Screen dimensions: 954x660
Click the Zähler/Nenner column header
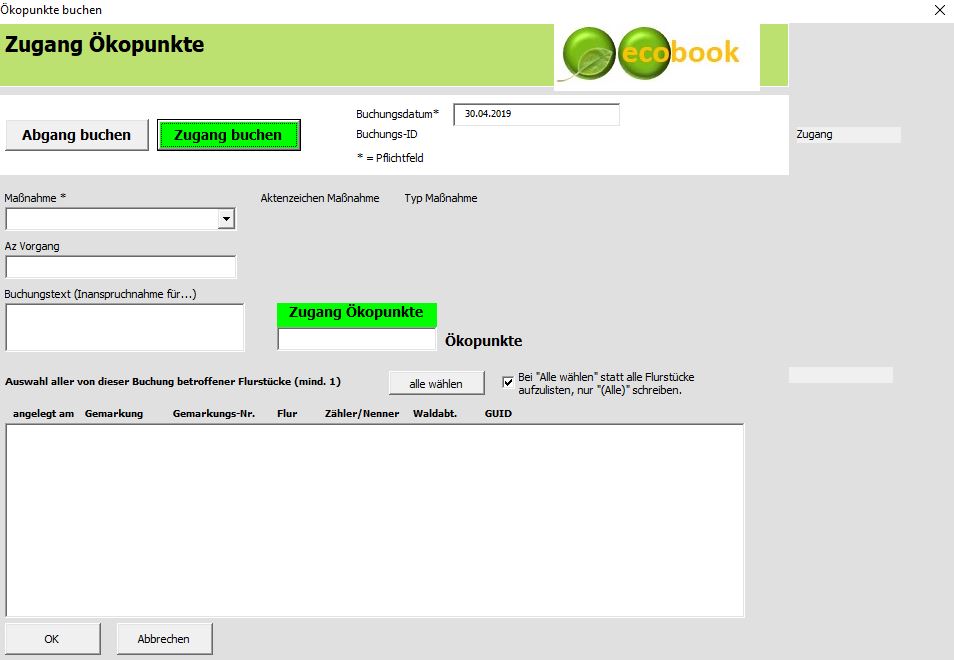[362, 413]
